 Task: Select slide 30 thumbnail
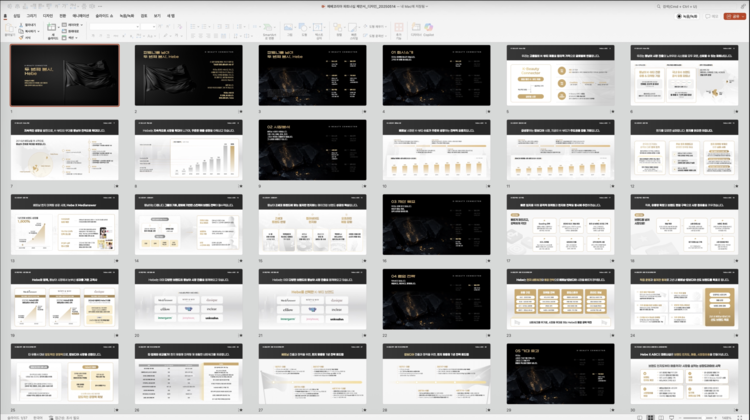click(684, 374)
